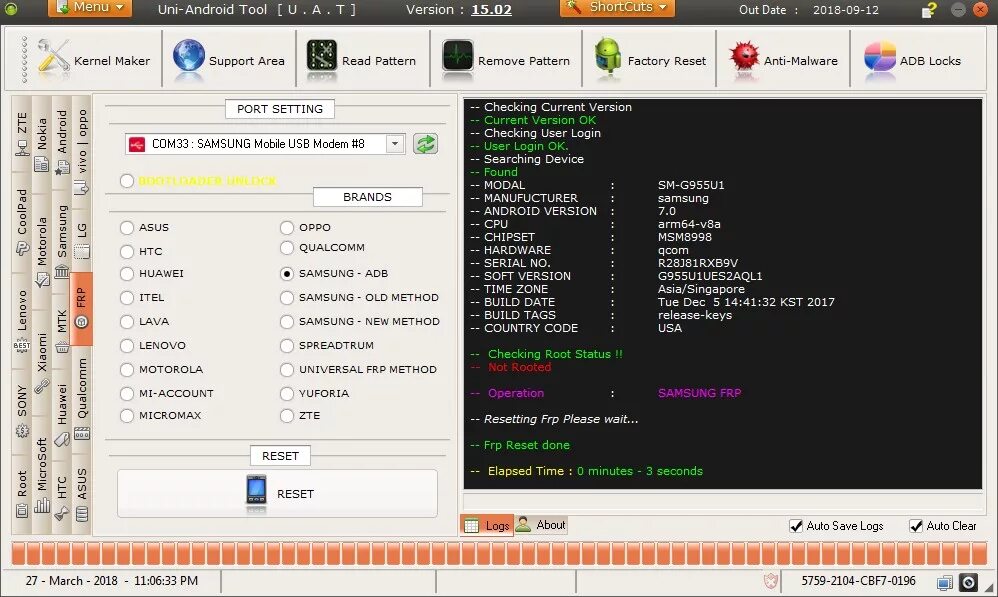Select the ZTE brand radio

click(x=287, y=416)
